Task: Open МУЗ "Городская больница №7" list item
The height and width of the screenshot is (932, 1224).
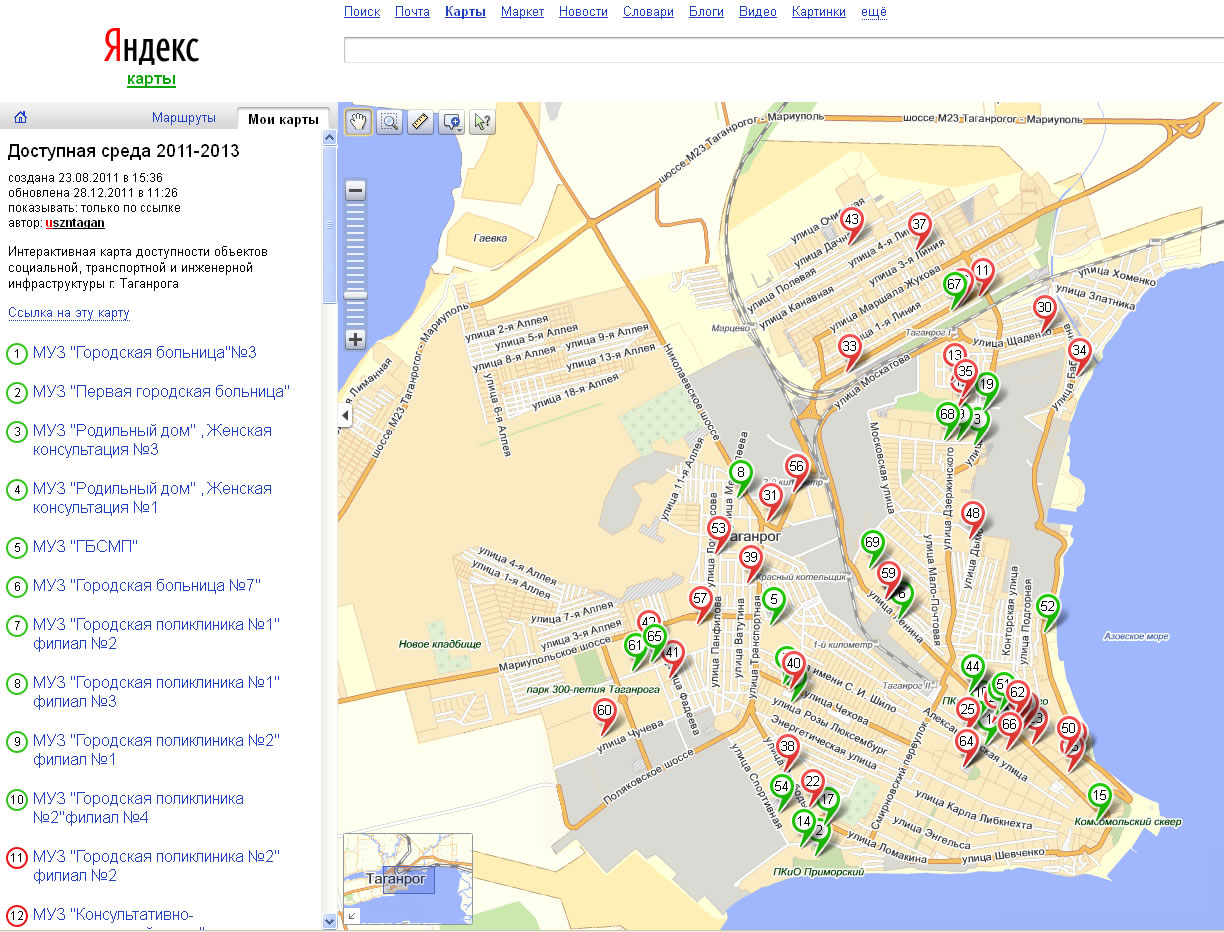Action: [147, 585]
